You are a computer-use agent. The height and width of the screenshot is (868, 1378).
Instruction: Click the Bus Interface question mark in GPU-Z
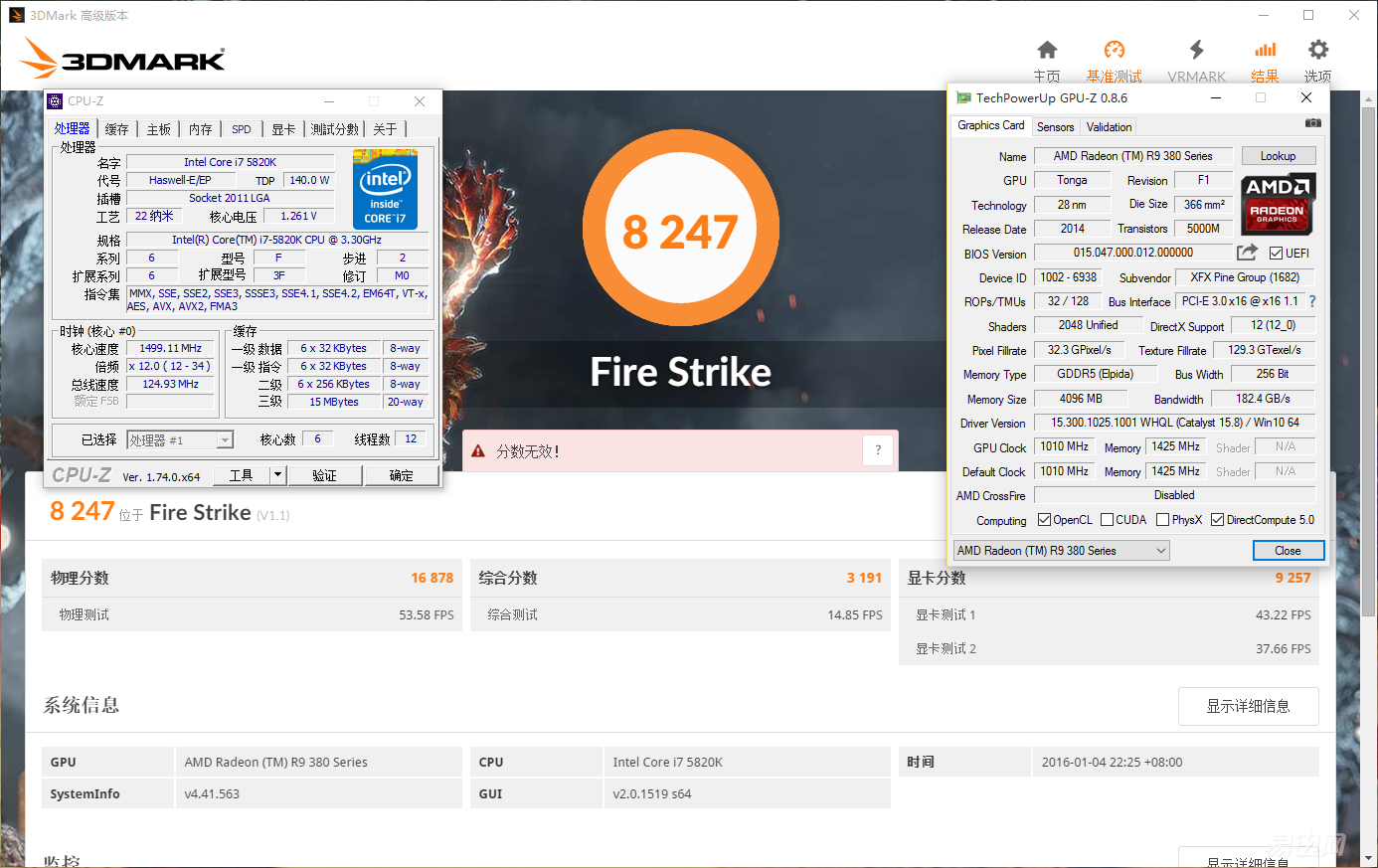pos(1312,301)
